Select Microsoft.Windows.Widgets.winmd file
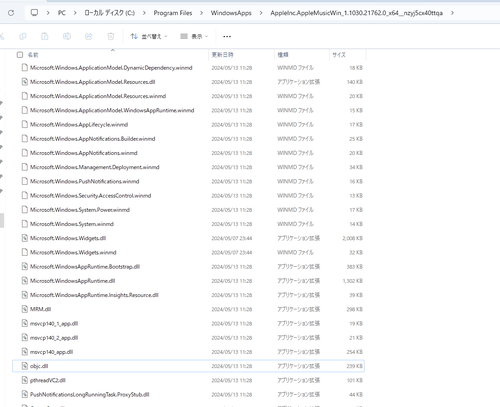Screen dimensions: 500x407 (73, 252)
